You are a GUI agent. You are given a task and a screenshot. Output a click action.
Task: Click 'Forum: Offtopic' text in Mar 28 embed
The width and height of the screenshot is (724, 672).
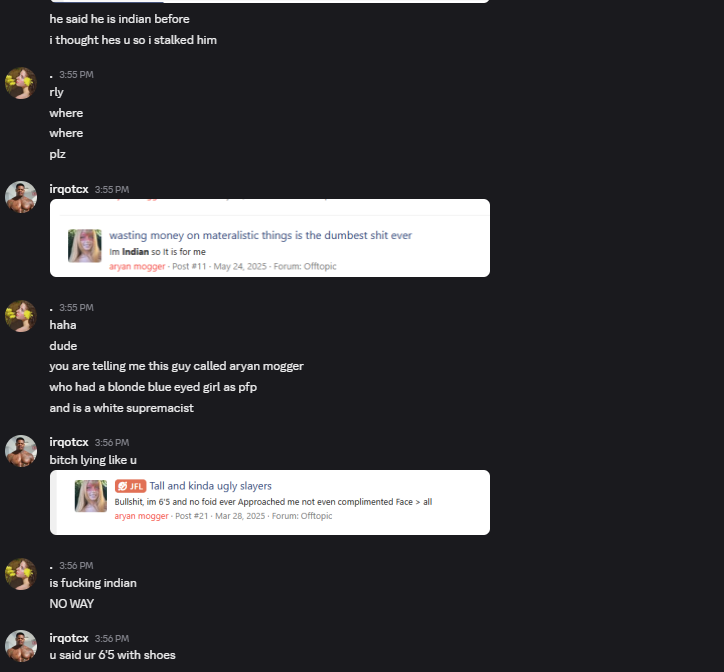[x=302, y=516]
